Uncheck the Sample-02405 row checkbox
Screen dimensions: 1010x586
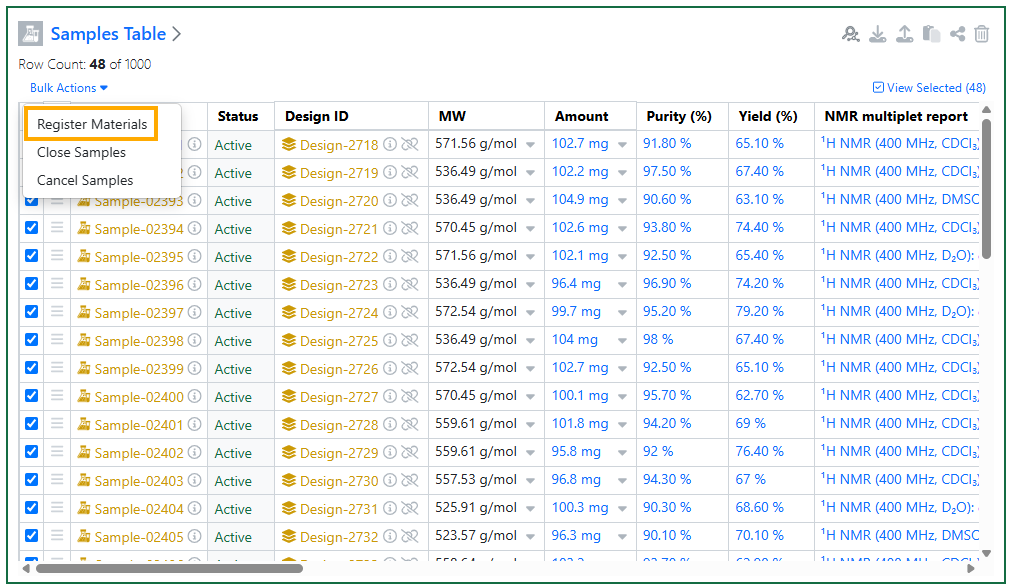pyautogui.click(x=32, y=536)
